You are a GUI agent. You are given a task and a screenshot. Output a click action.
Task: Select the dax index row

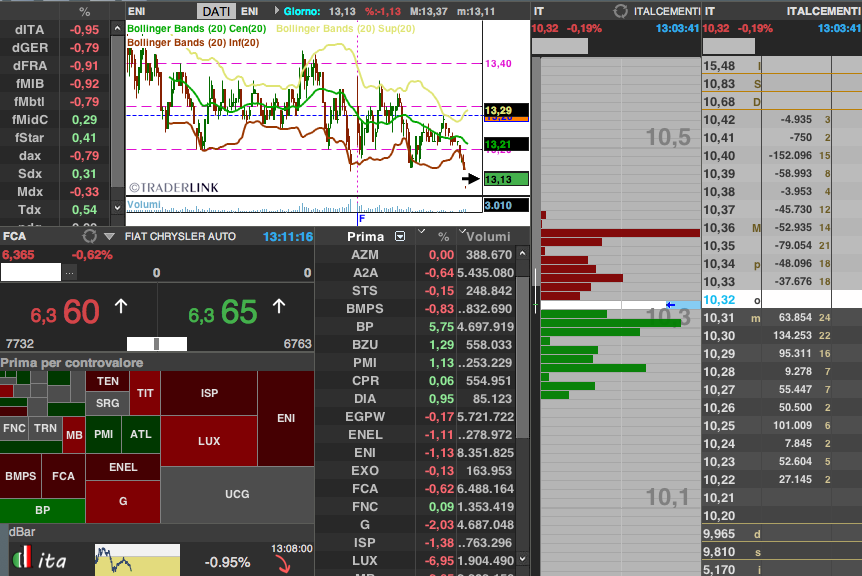pyautogui.click(x=55, y=156)
